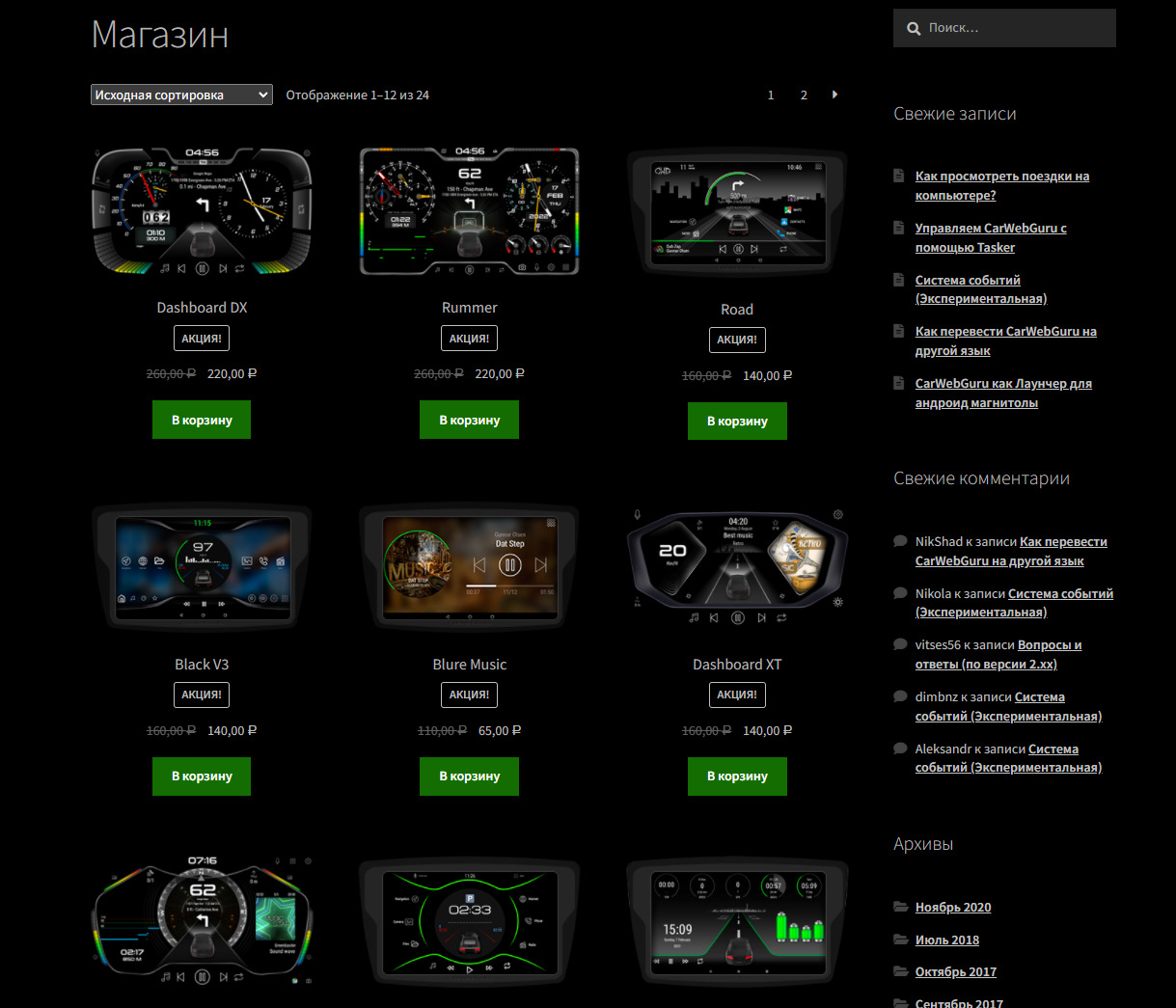Viewport: 1176px width, 1008px height.
Task: Open the 'Blure Music' product title
Action: coord(469,665)
